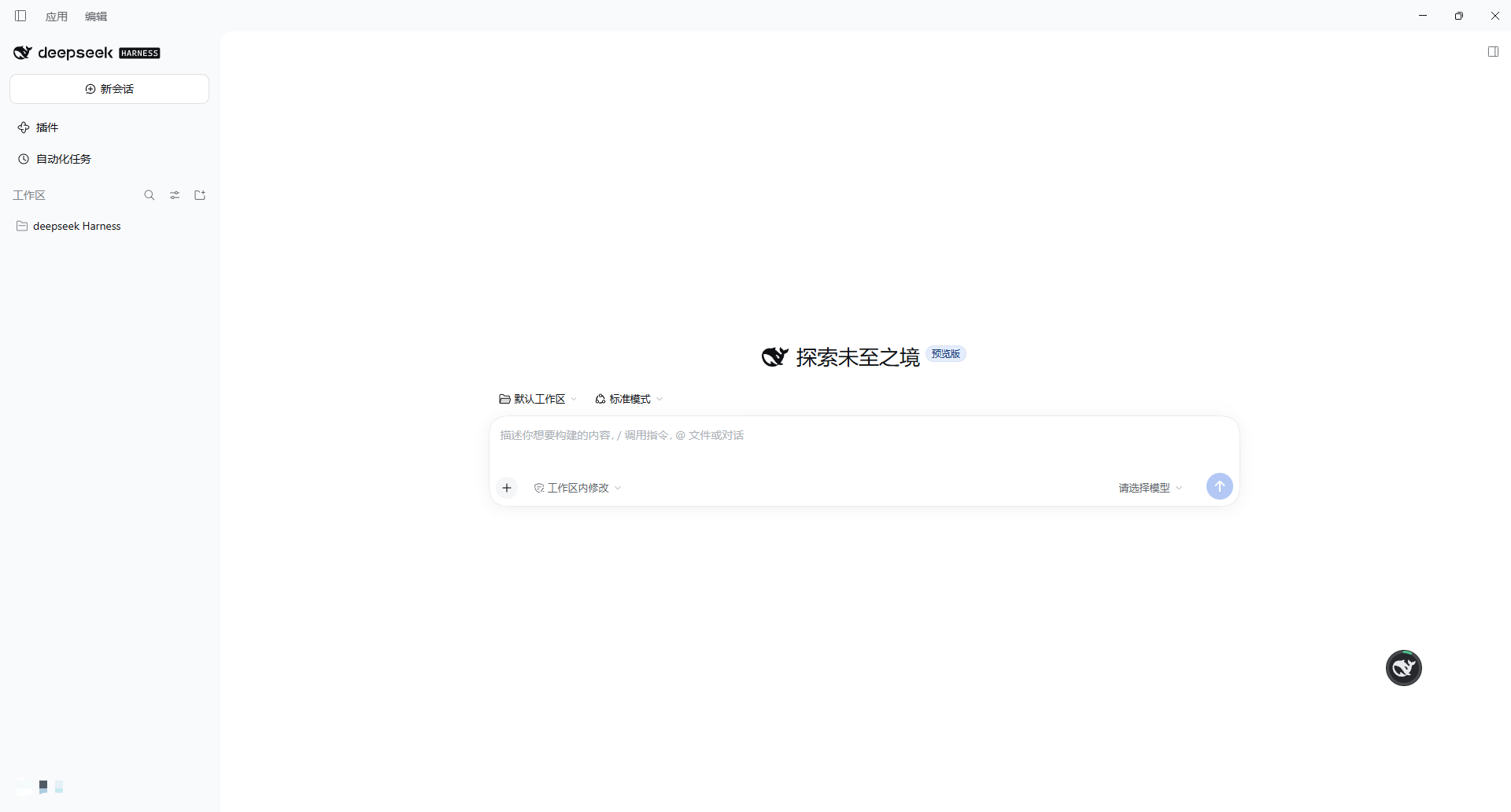
Task: Expand the 标准模式 mode dropdown
Action: tap(629, 399)
